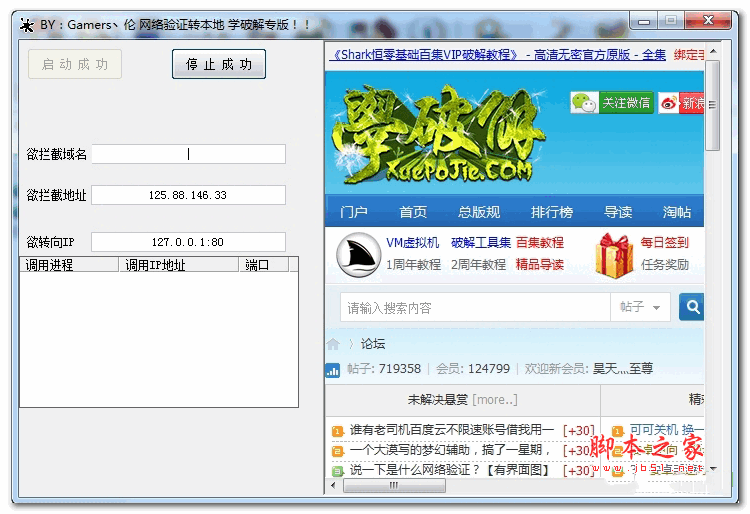Open the 总版规 navigation tab
This screenshot has height=514, width=750.
(479, 212)
